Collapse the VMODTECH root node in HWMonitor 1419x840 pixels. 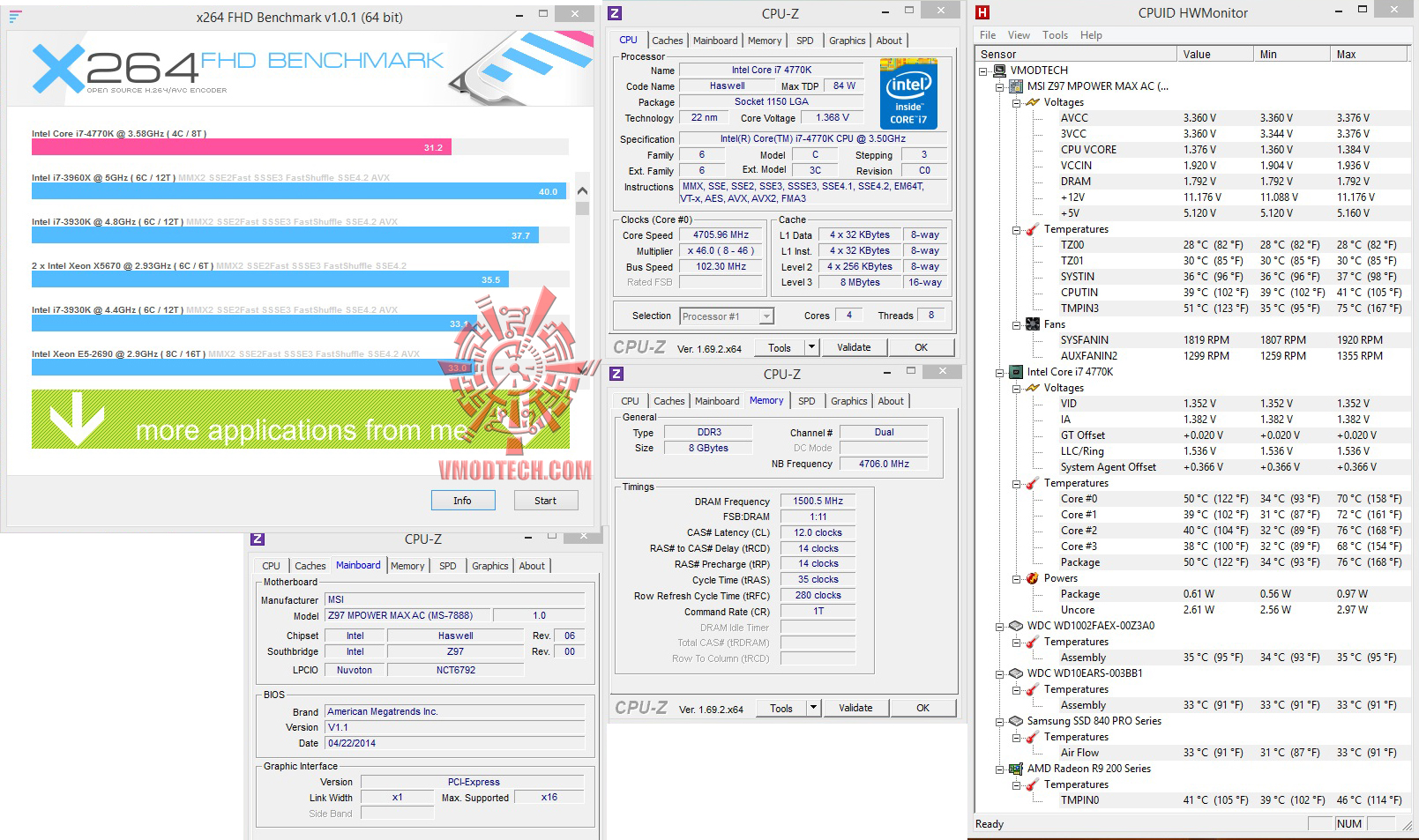(984, 71)
